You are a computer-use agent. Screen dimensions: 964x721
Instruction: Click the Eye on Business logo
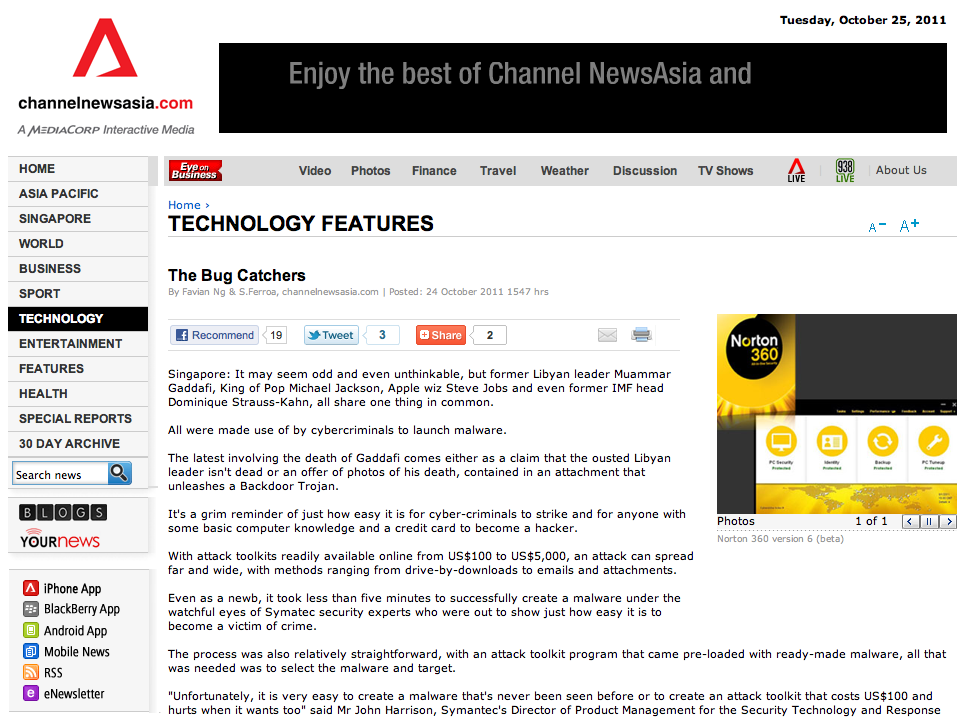pos(195,171)
